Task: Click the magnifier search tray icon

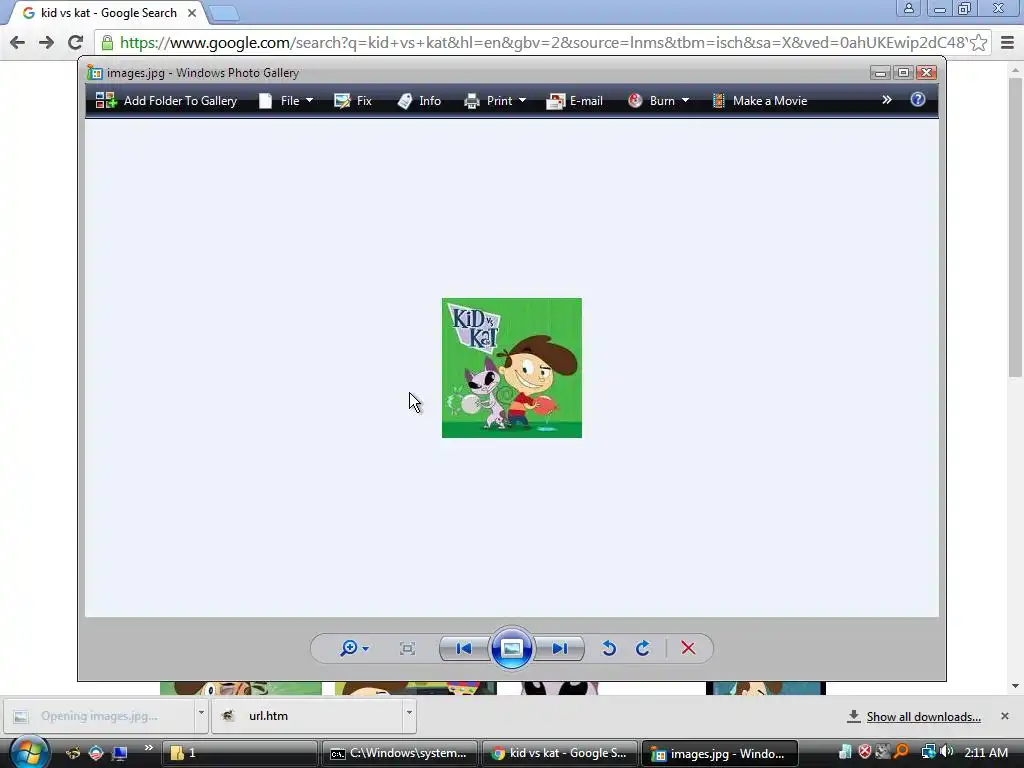Action: (x=901, y=752)
